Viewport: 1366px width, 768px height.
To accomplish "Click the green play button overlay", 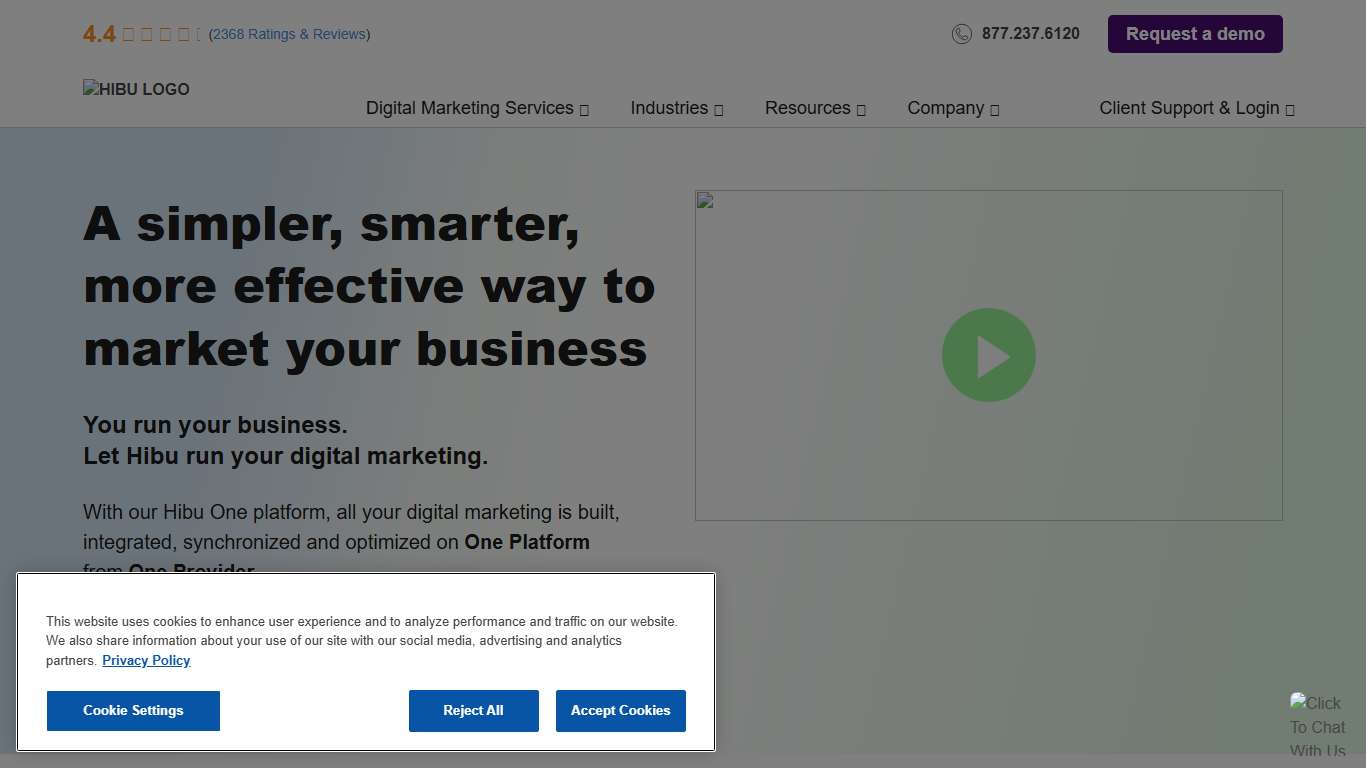I will [988, 355].
